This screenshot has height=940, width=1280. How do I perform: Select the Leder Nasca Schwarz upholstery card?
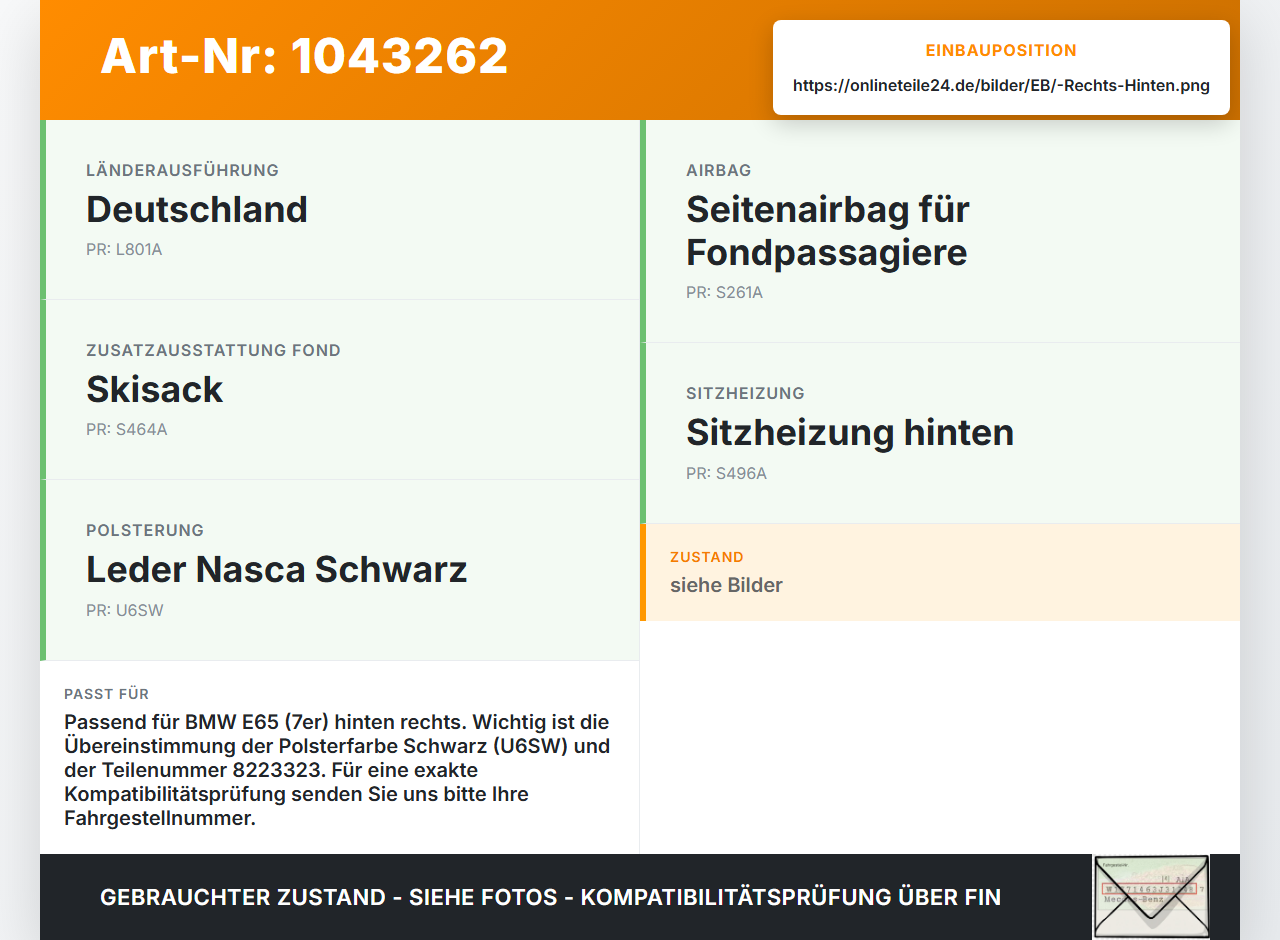[x=340, y=570]
